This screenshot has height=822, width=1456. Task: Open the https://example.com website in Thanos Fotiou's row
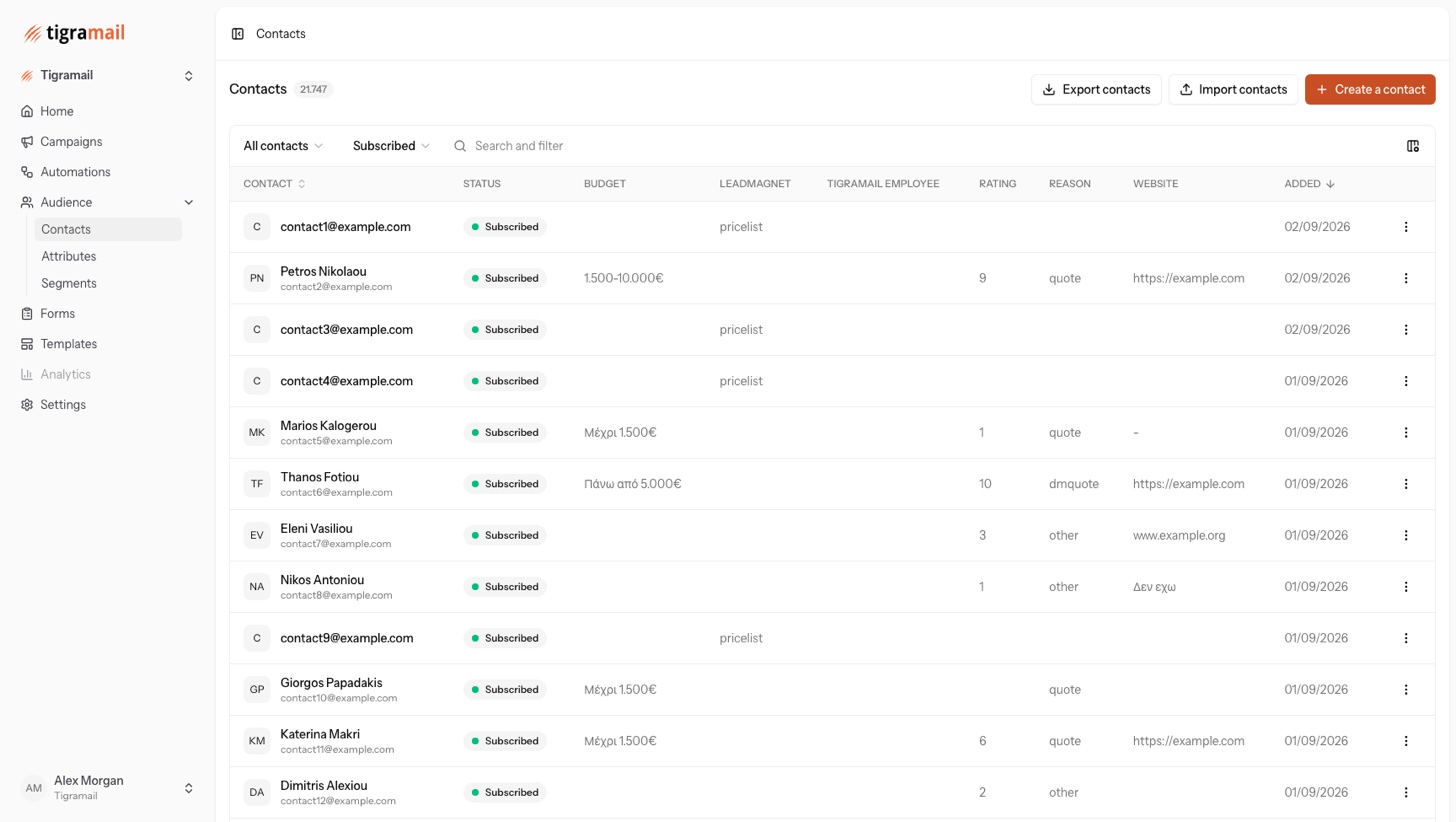(1188, 484)
